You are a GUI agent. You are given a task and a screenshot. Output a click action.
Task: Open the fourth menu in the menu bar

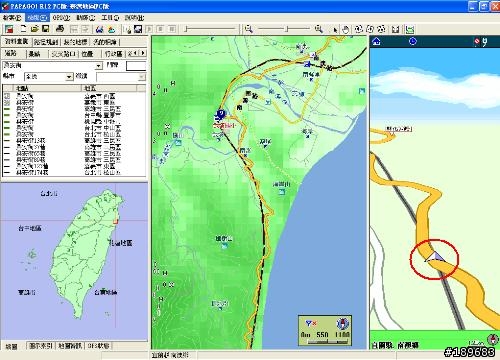click(x=86, y=18)
